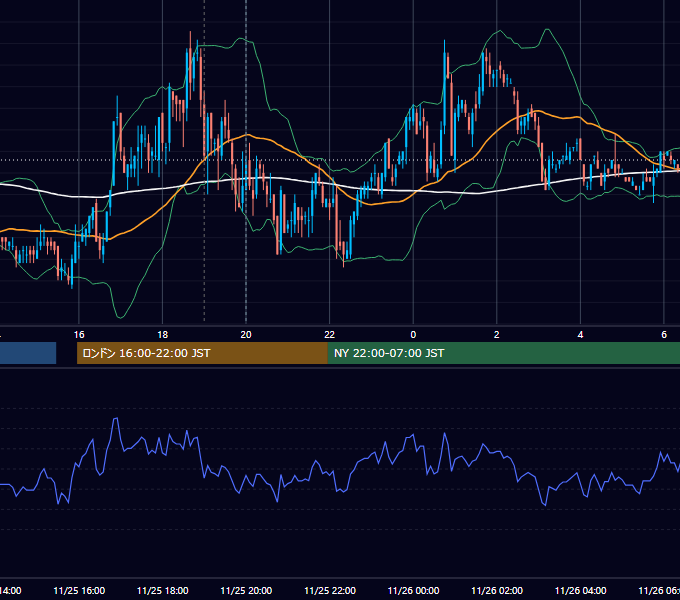Click the 16 hour label on price chart axis
Image resolution: width=680 pixels, height=600 pixels.
[79, 335]
